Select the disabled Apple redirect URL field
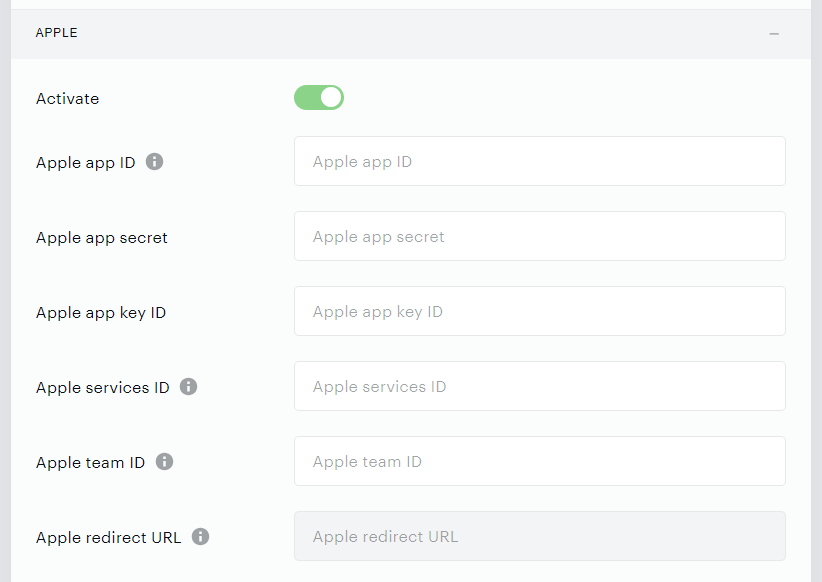This screenshot has height=582, width=822. coord(539,536)
